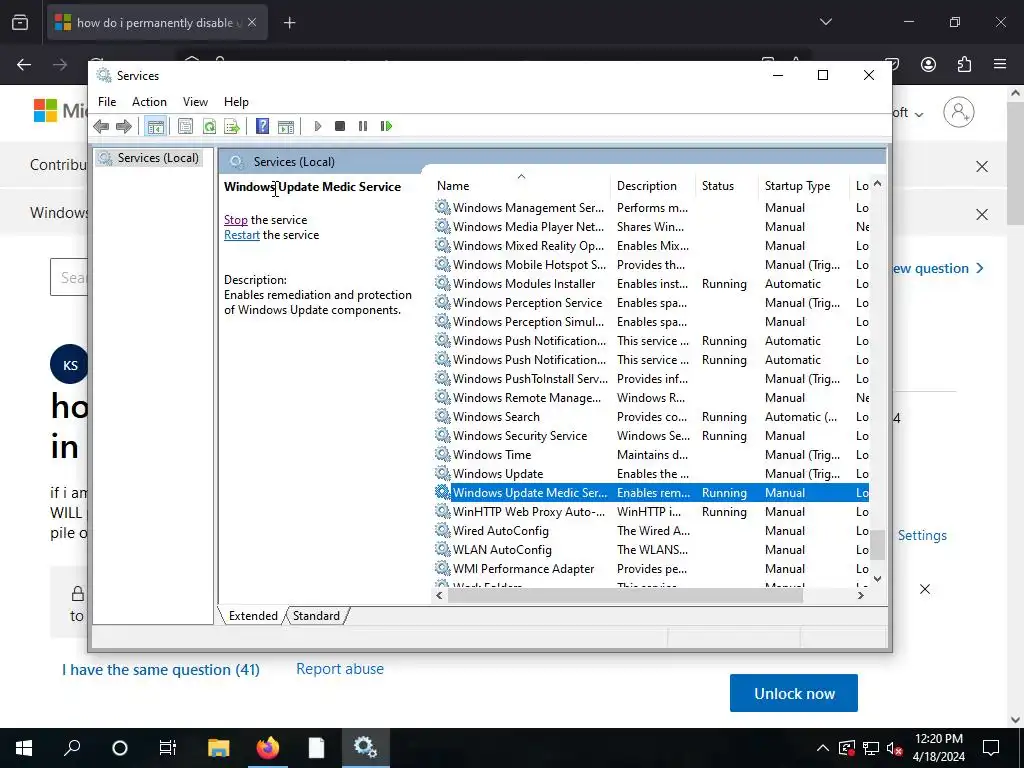Expand browser list all tabs chevron
Image resolution: width=1024 pixels, height=768 pixels.
pyautogui.click(x=825, y=22)
